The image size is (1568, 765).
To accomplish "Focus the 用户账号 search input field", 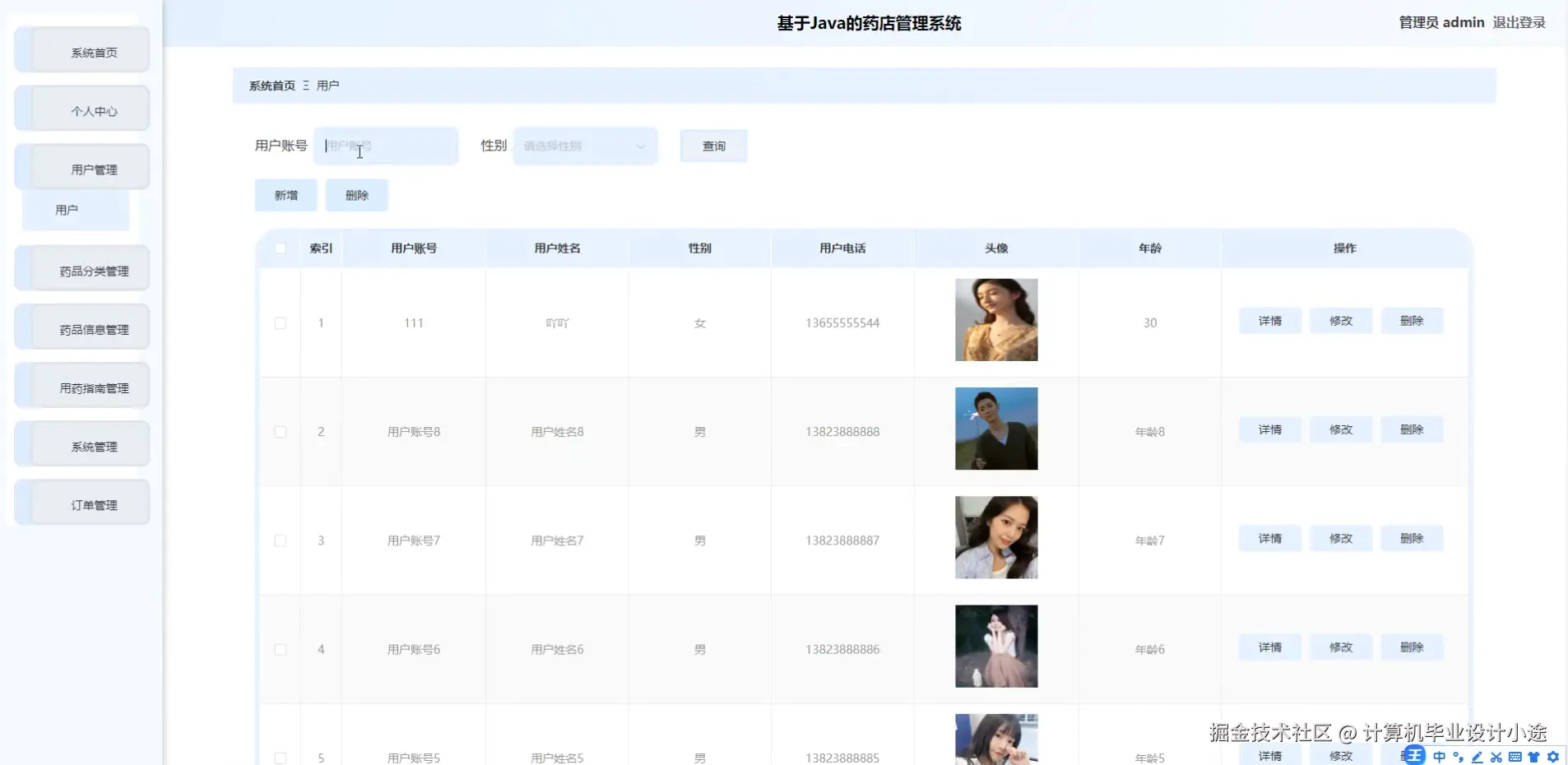I will [x=386, y=146].
